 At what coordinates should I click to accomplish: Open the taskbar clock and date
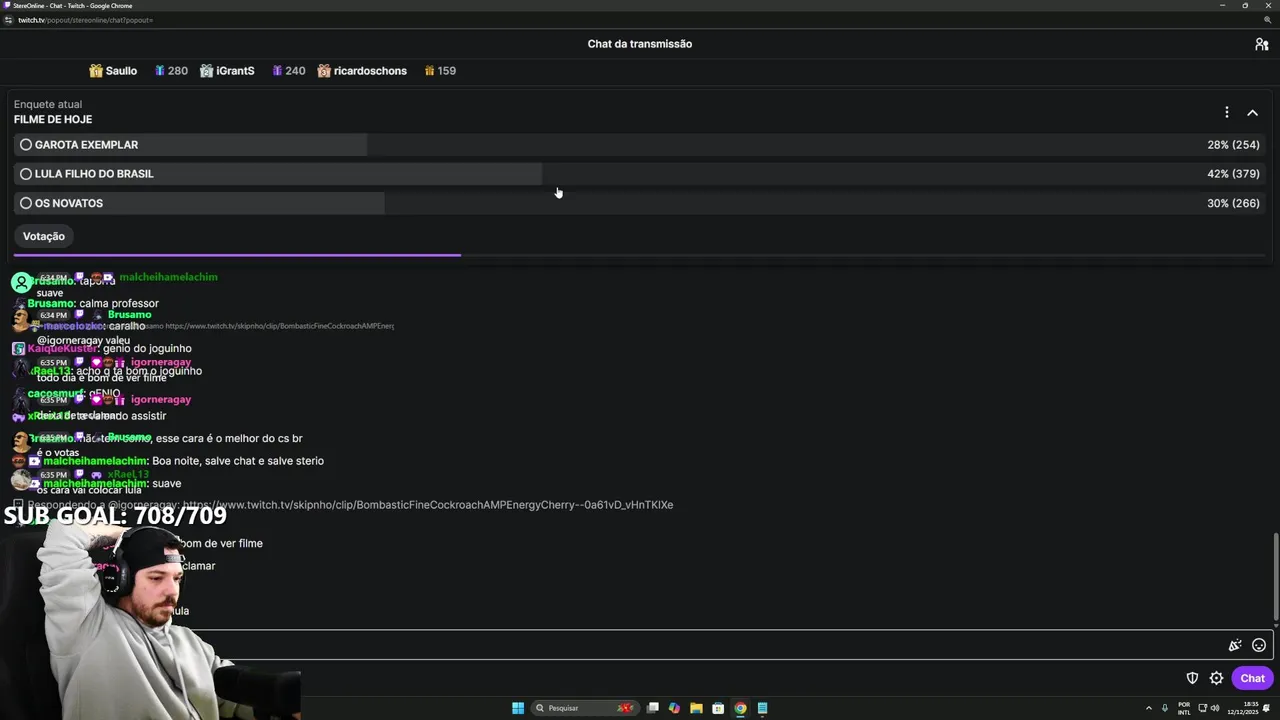[1242, 708]
